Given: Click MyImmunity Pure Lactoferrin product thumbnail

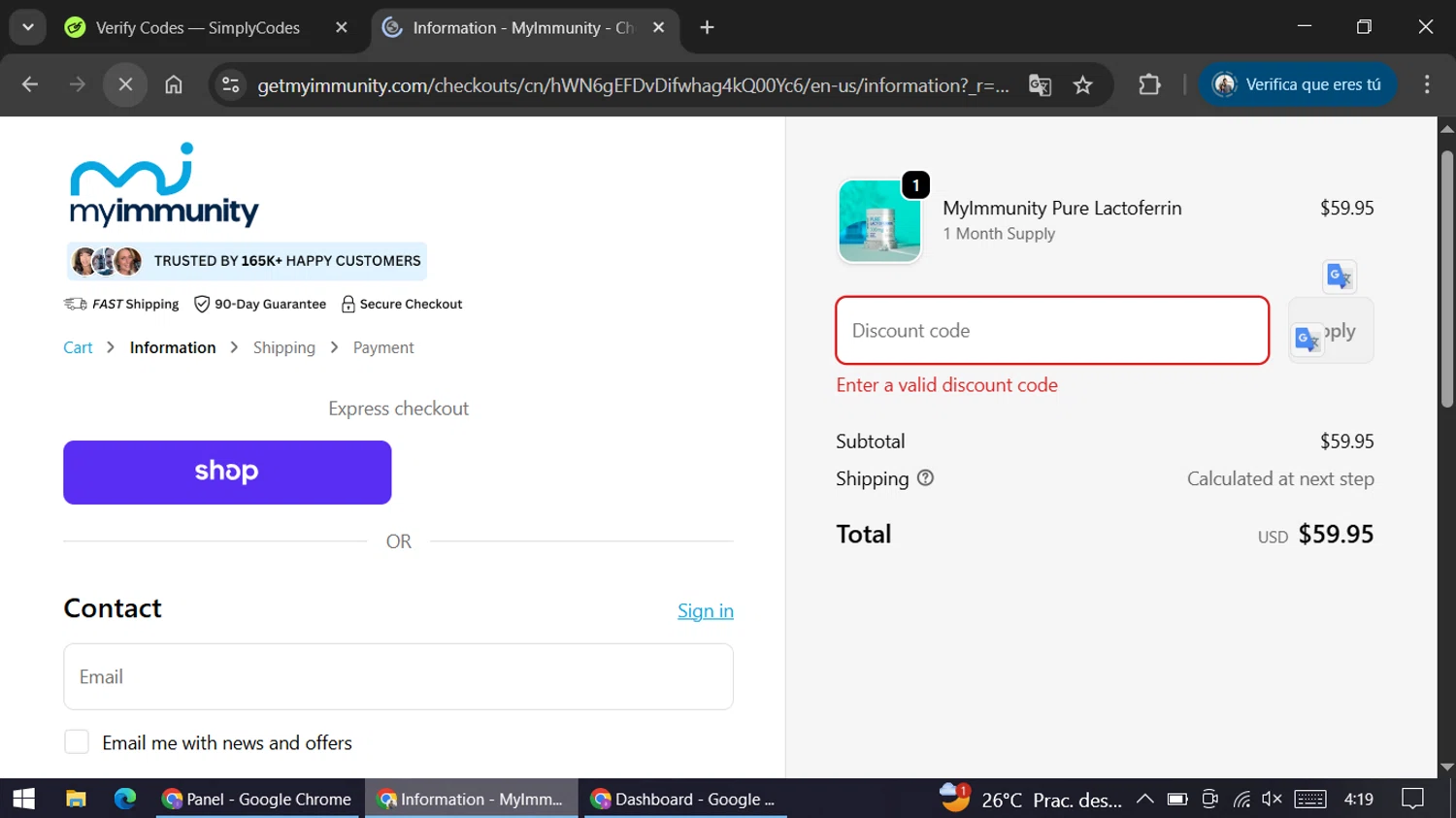Looking at the screenshot, I should (x=879, y=220).
